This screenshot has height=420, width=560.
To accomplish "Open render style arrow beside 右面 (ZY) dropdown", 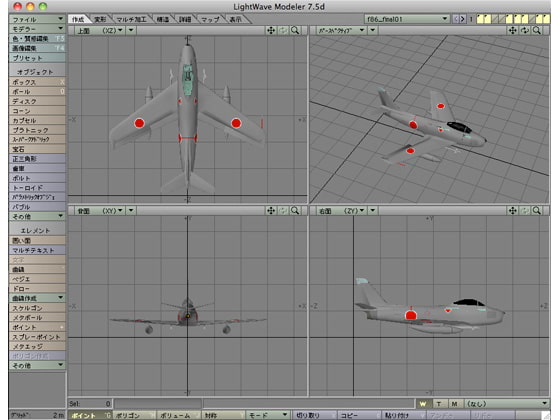I will click(373, 211).
